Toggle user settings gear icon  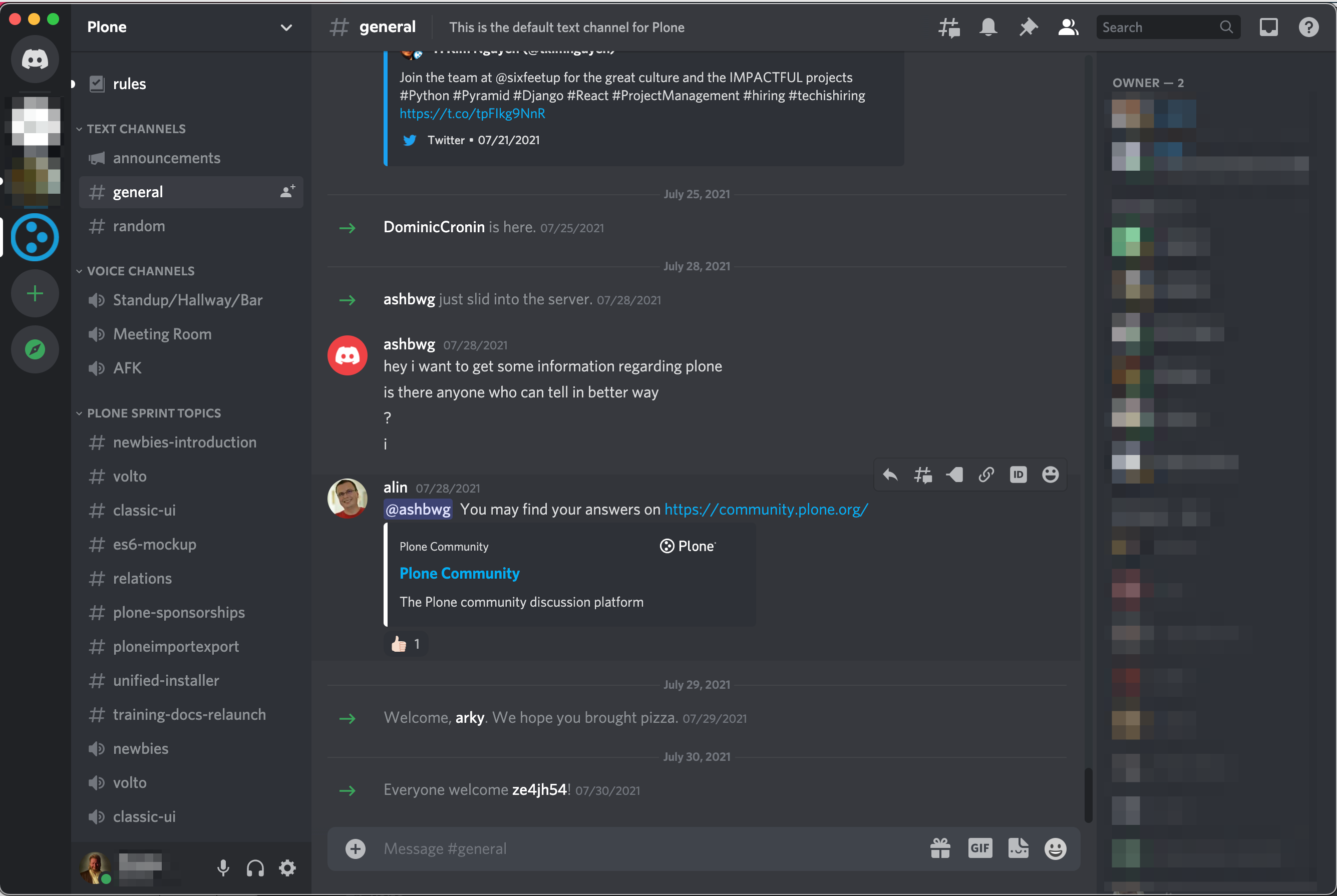point(287,866)
